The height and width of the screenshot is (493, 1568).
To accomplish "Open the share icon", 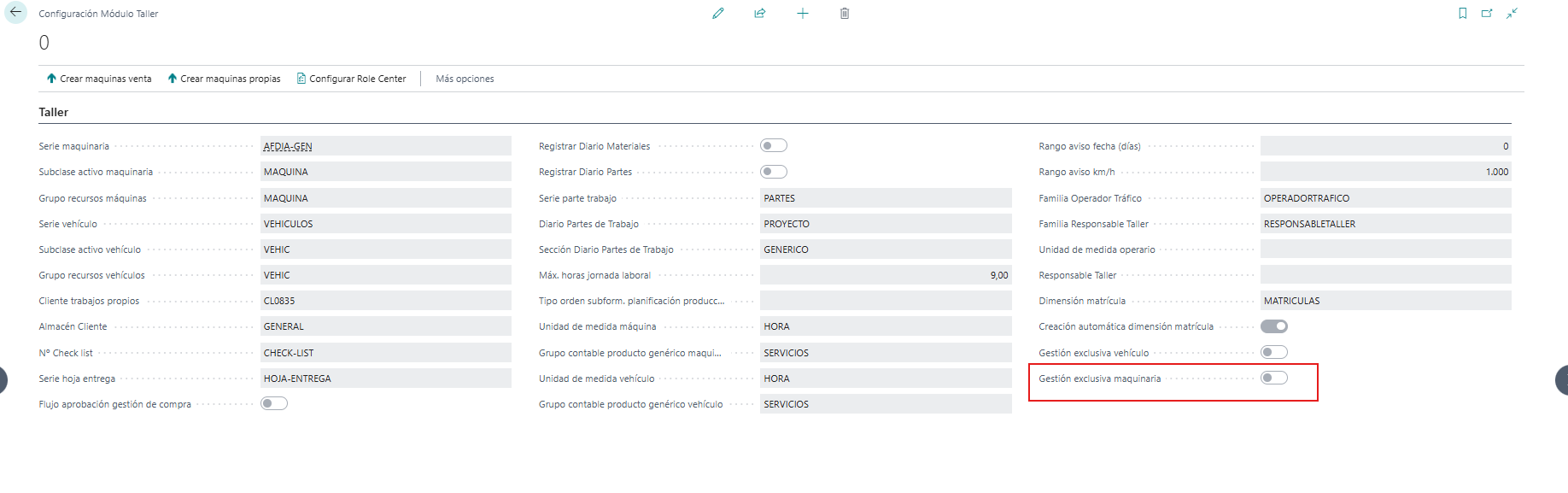I will click(760, 14).
